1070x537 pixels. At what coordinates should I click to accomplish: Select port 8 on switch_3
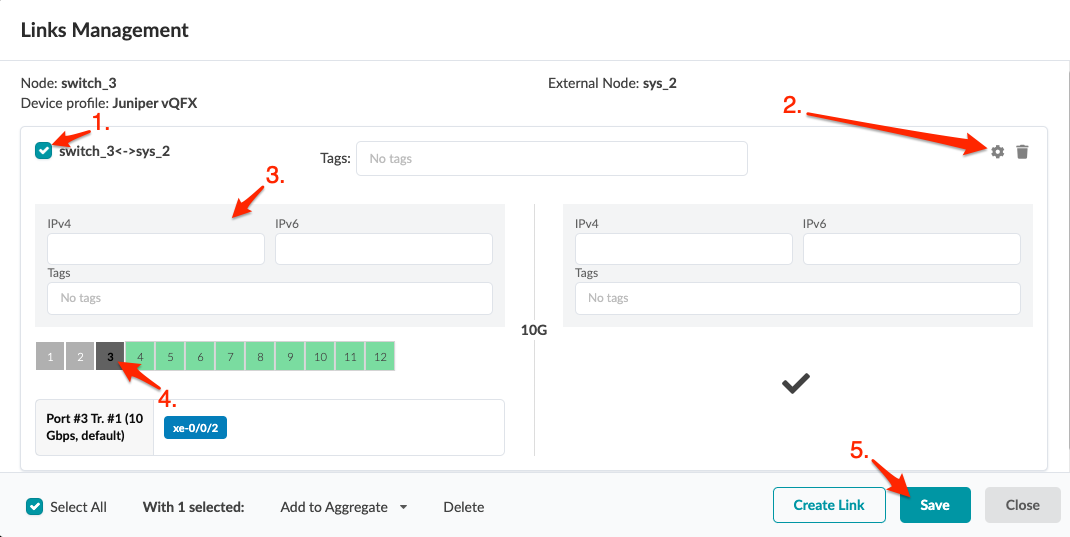pyautogui.click(x=260, y=356)
